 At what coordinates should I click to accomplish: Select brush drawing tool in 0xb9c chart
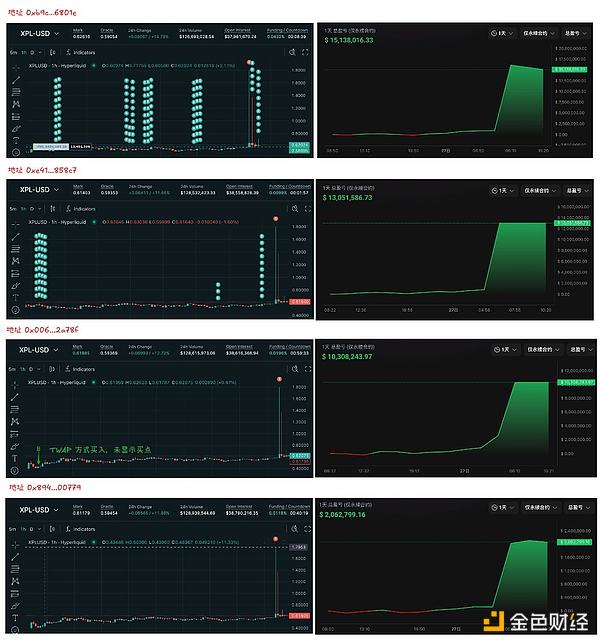coord(16,129)
